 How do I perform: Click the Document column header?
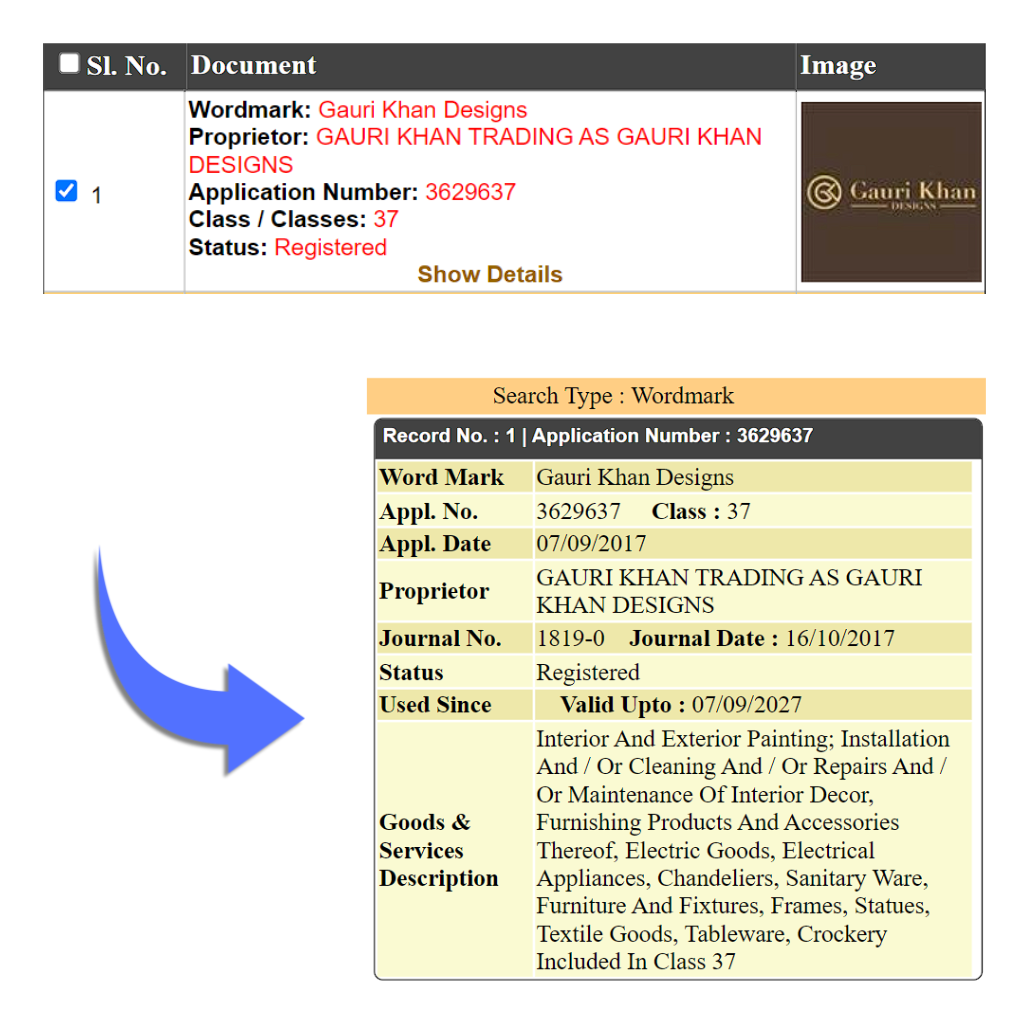click(253, 66)
